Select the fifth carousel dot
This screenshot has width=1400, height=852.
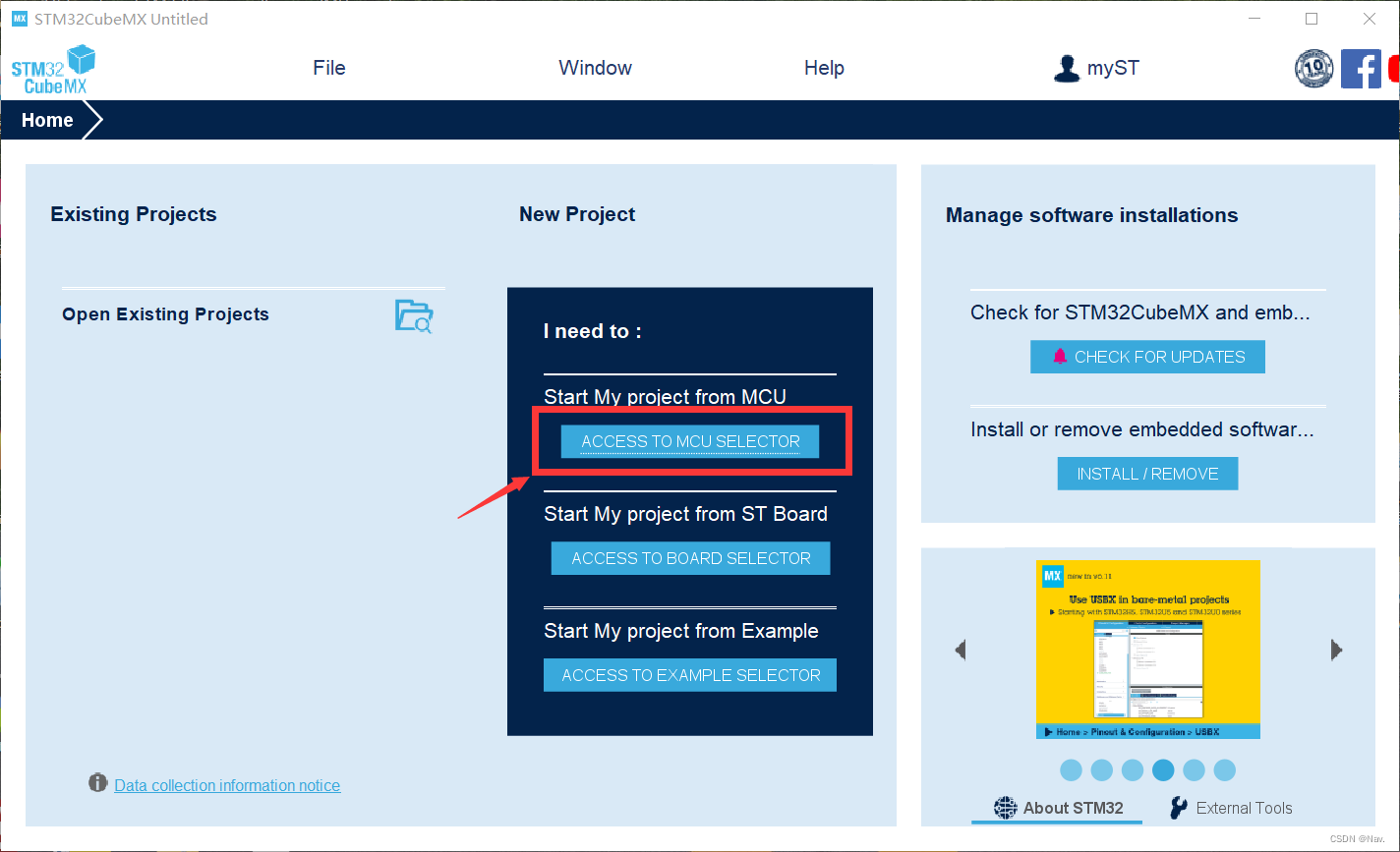tap(1194, 770)
